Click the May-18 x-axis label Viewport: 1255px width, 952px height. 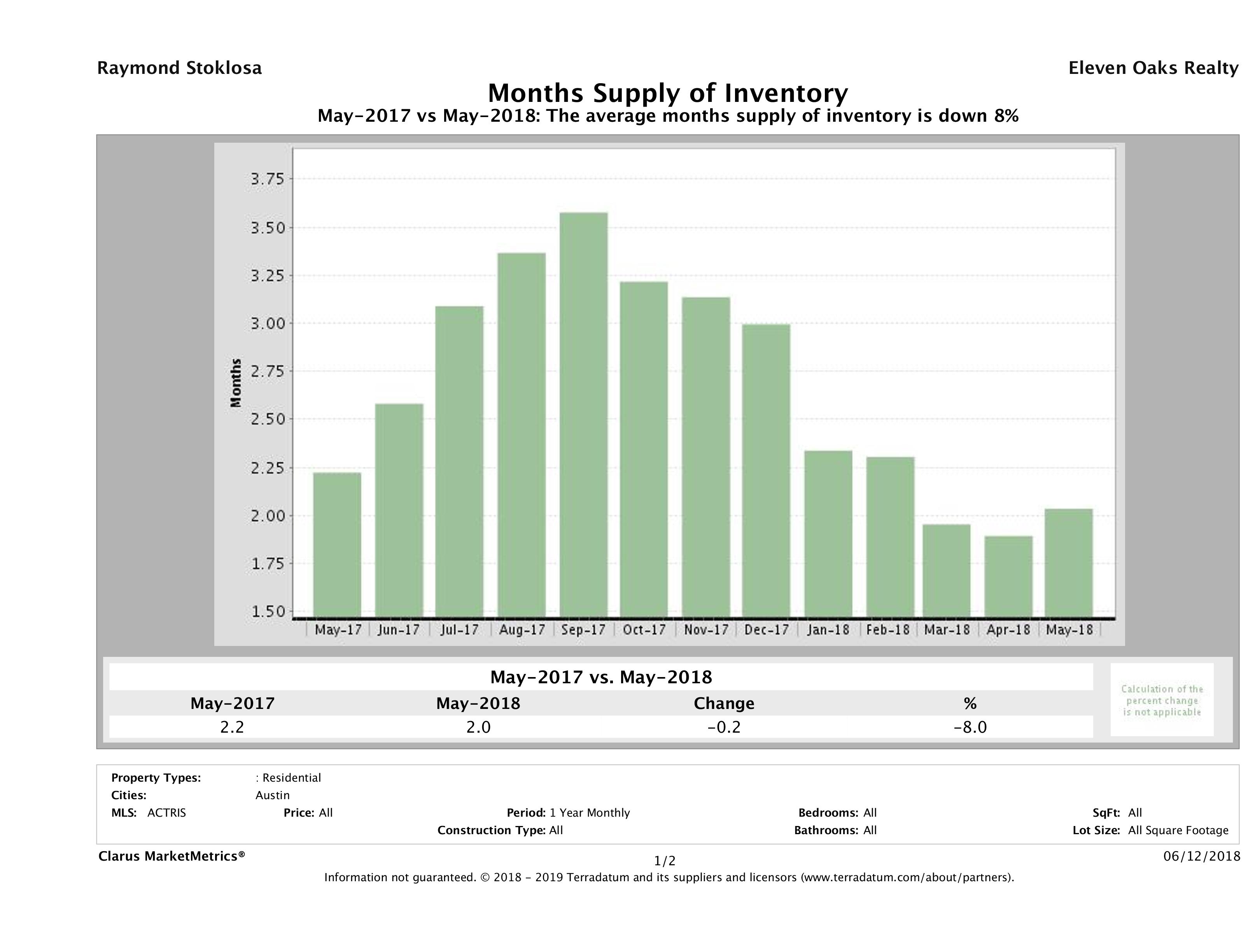[x=1069, y=630]
